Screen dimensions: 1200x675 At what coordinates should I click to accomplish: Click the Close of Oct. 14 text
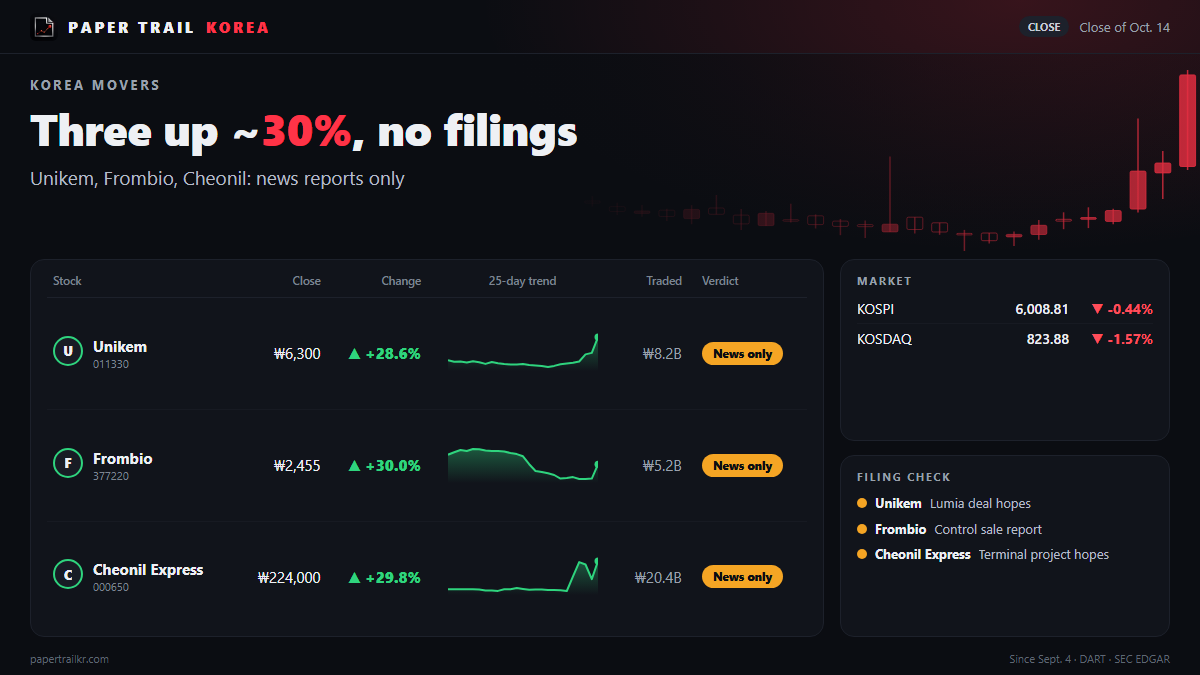[1124, 27]
